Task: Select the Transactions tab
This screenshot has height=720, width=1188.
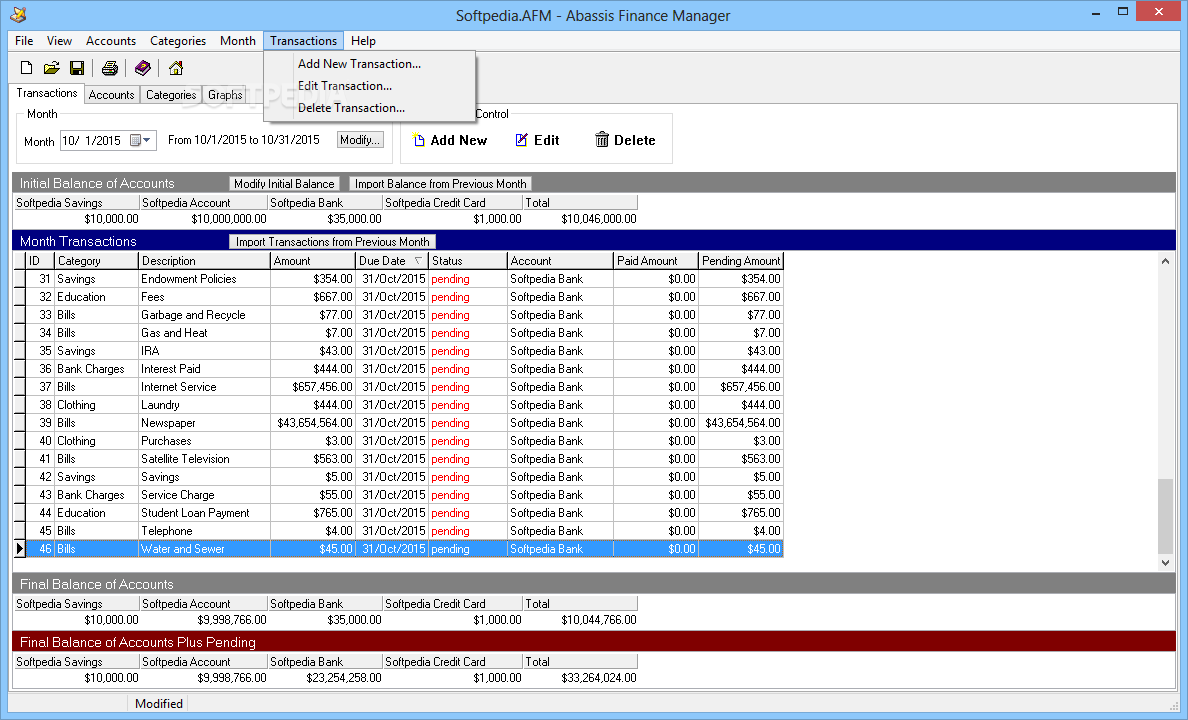Action: click(47, 93)
